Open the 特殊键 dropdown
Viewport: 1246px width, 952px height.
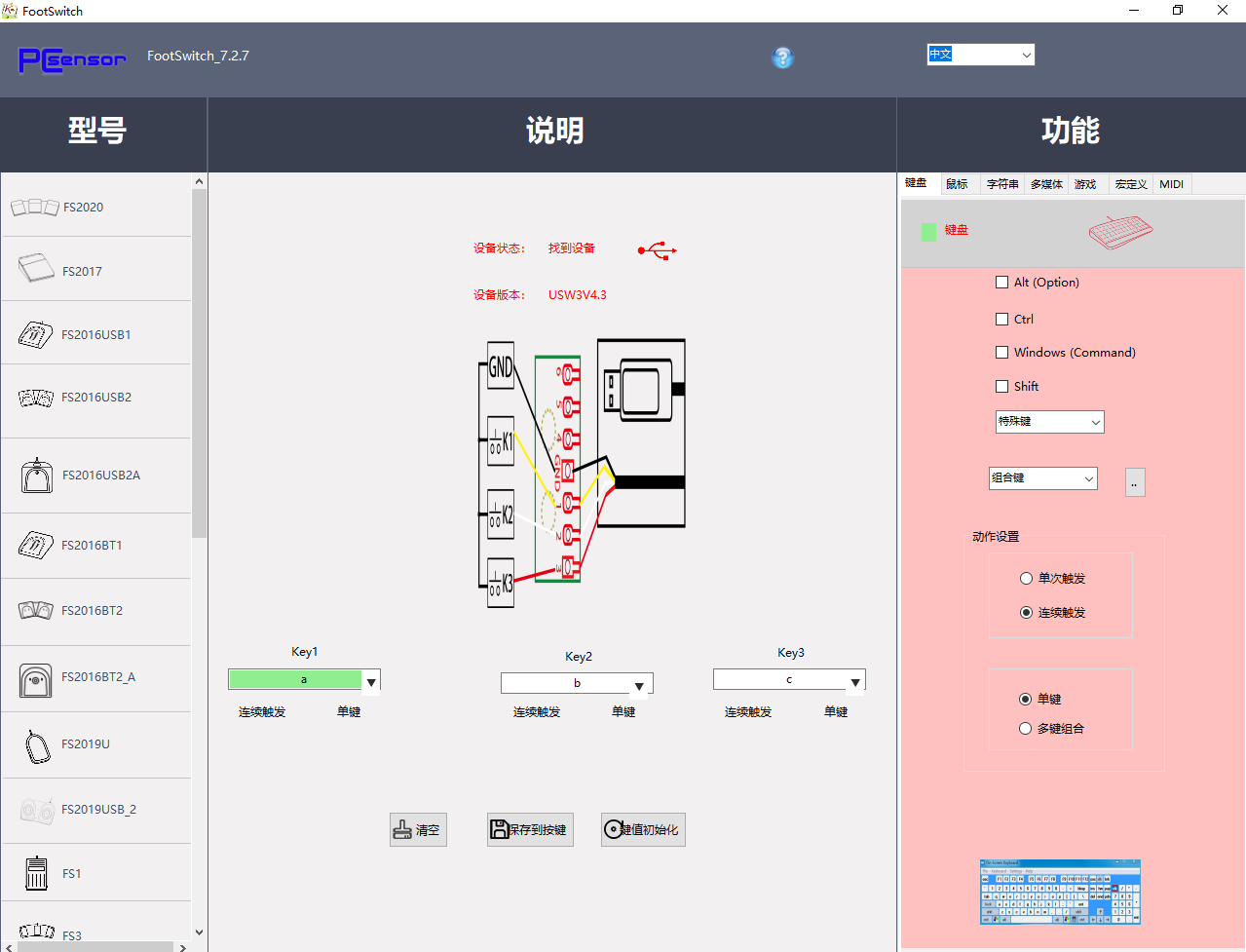(1049, 421)
